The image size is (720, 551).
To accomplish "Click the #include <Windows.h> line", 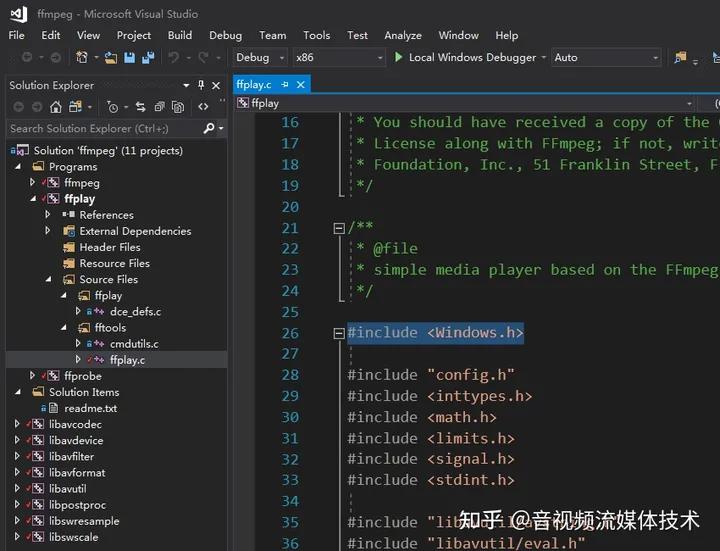I will pyautogui.click(x=435, y=333).
